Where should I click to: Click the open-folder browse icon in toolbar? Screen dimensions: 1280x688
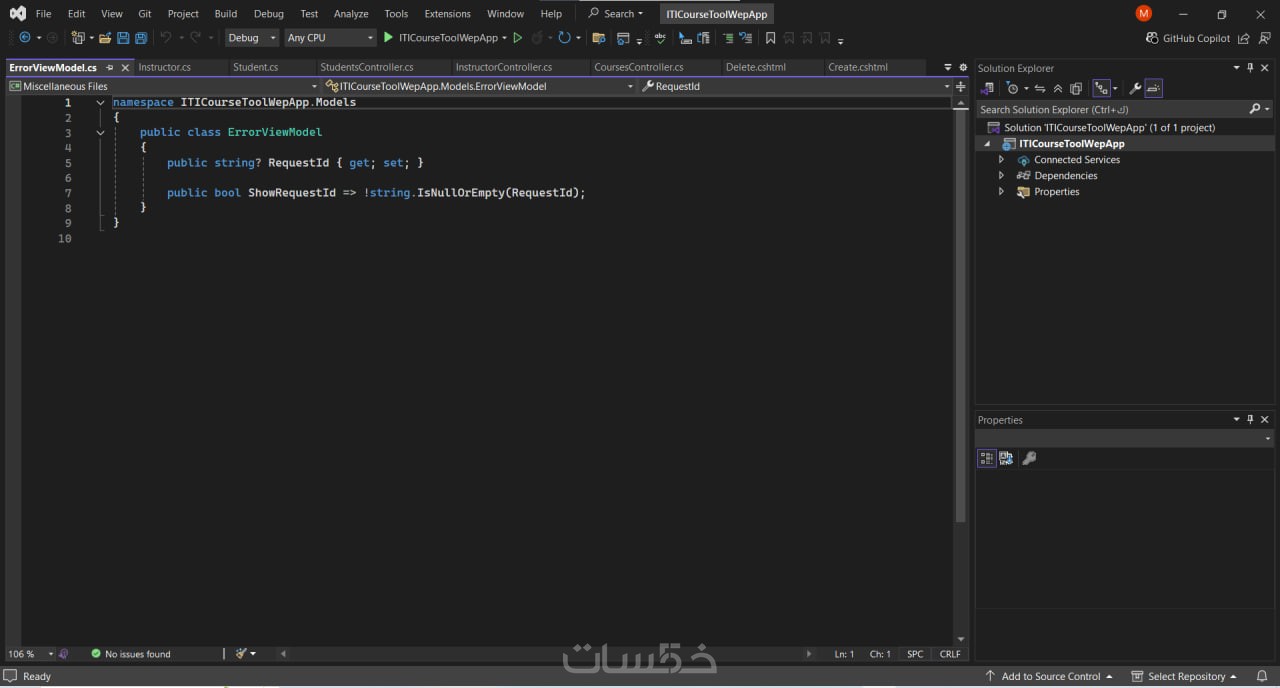point(599,37)
